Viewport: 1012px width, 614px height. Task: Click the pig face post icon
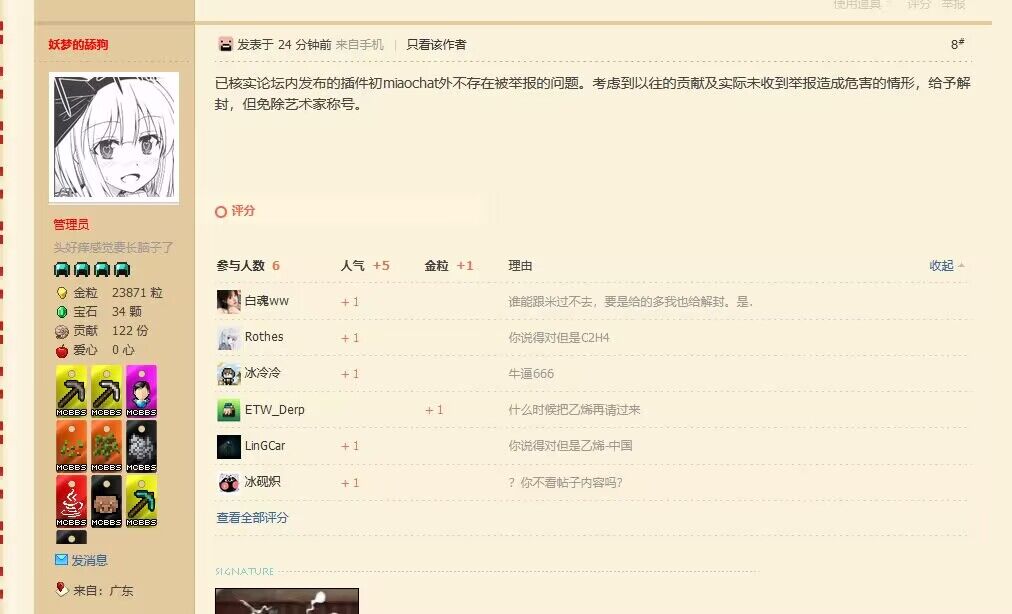pos(225,45)
